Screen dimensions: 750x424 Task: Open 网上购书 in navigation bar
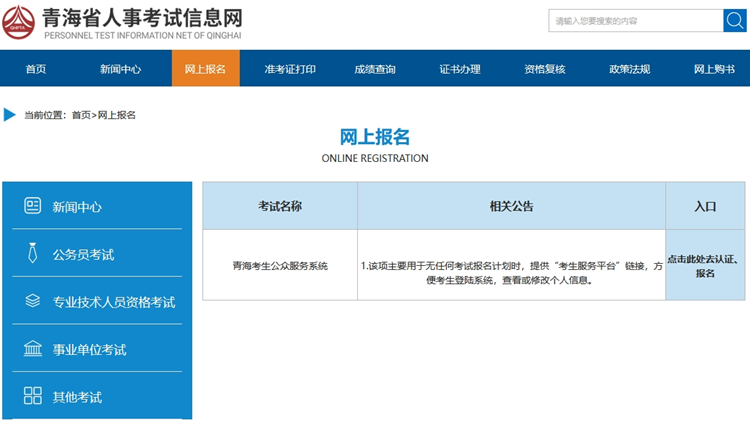point(714,69)
